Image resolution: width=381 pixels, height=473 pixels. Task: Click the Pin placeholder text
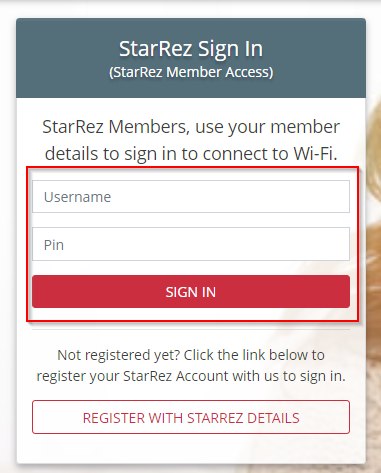(x=54, y=245)
